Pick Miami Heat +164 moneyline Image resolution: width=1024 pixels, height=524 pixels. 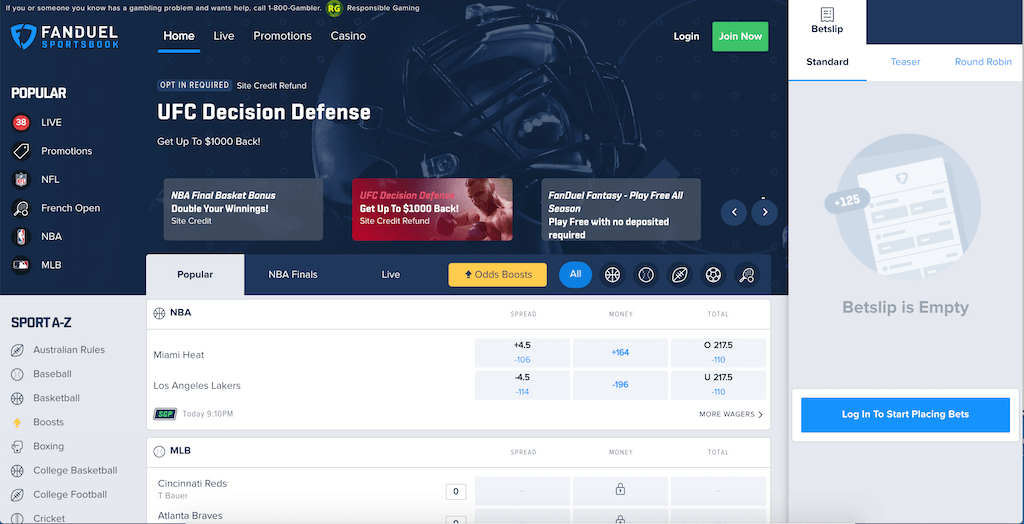click(620, 353)
